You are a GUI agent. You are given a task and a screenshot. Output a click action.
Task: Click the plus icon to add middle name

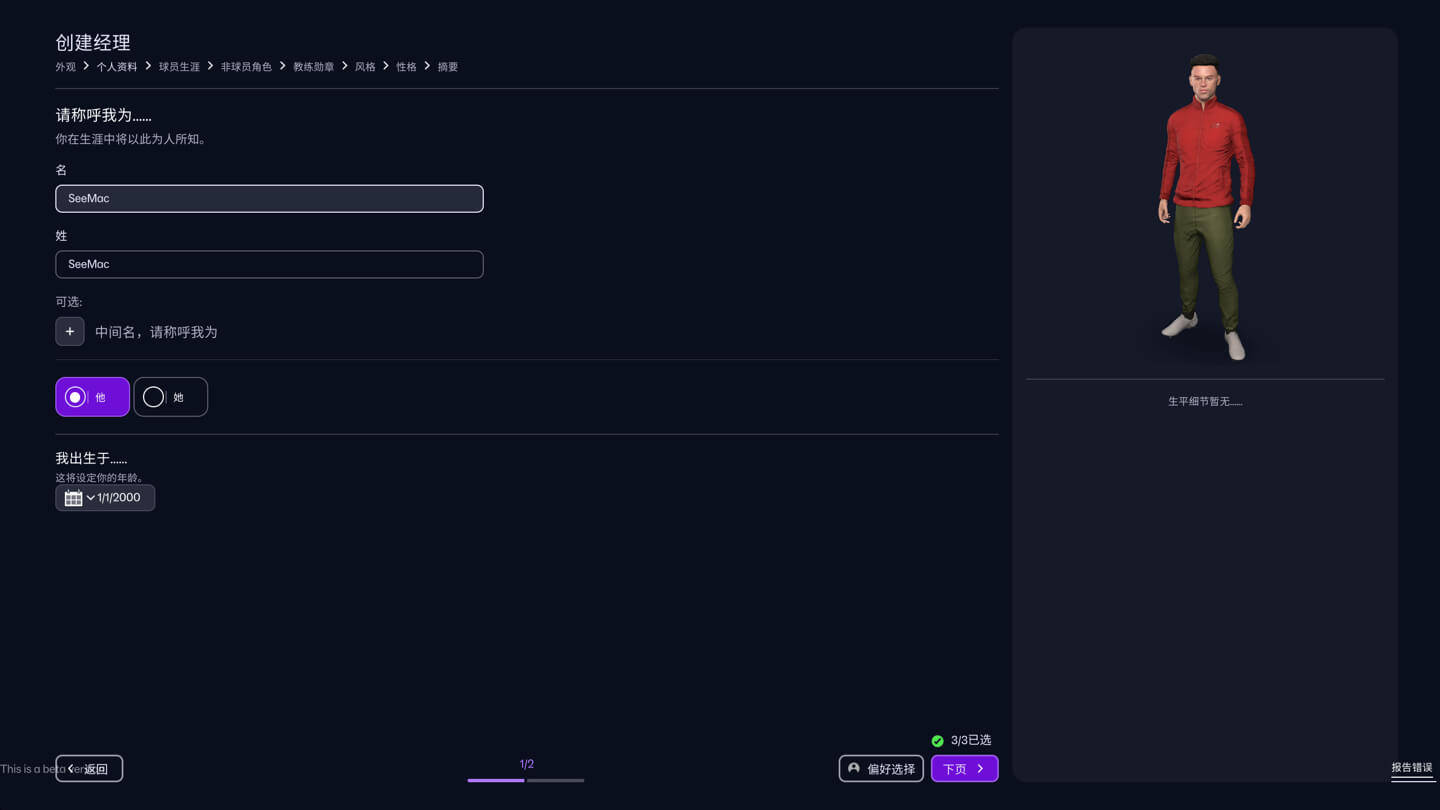[x=70, y=331]
